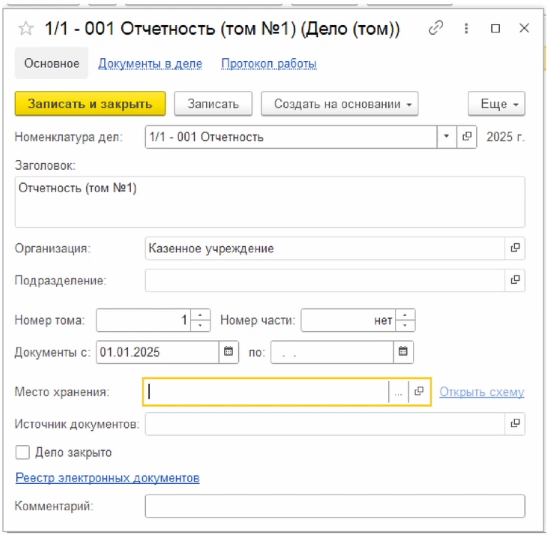Open the Организация record with its open icon

click(515, 248)
